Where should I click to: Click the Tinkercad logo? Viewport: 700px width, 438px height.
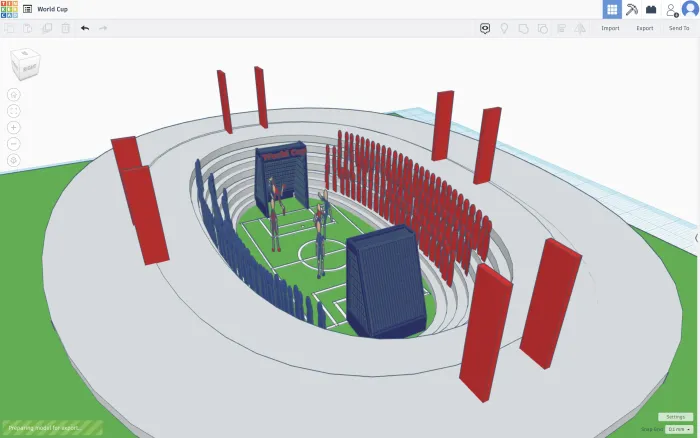tap(9, 9)
